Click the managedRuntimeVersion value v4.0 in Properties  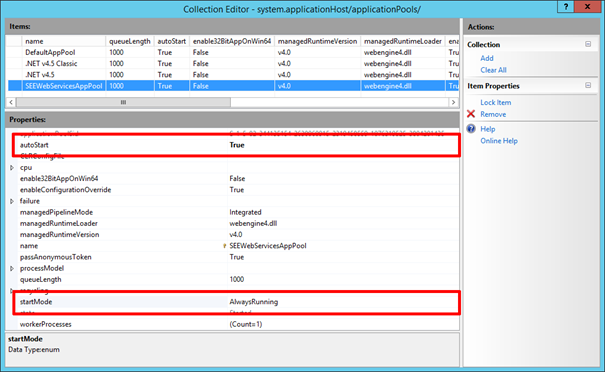pos(236,235)
